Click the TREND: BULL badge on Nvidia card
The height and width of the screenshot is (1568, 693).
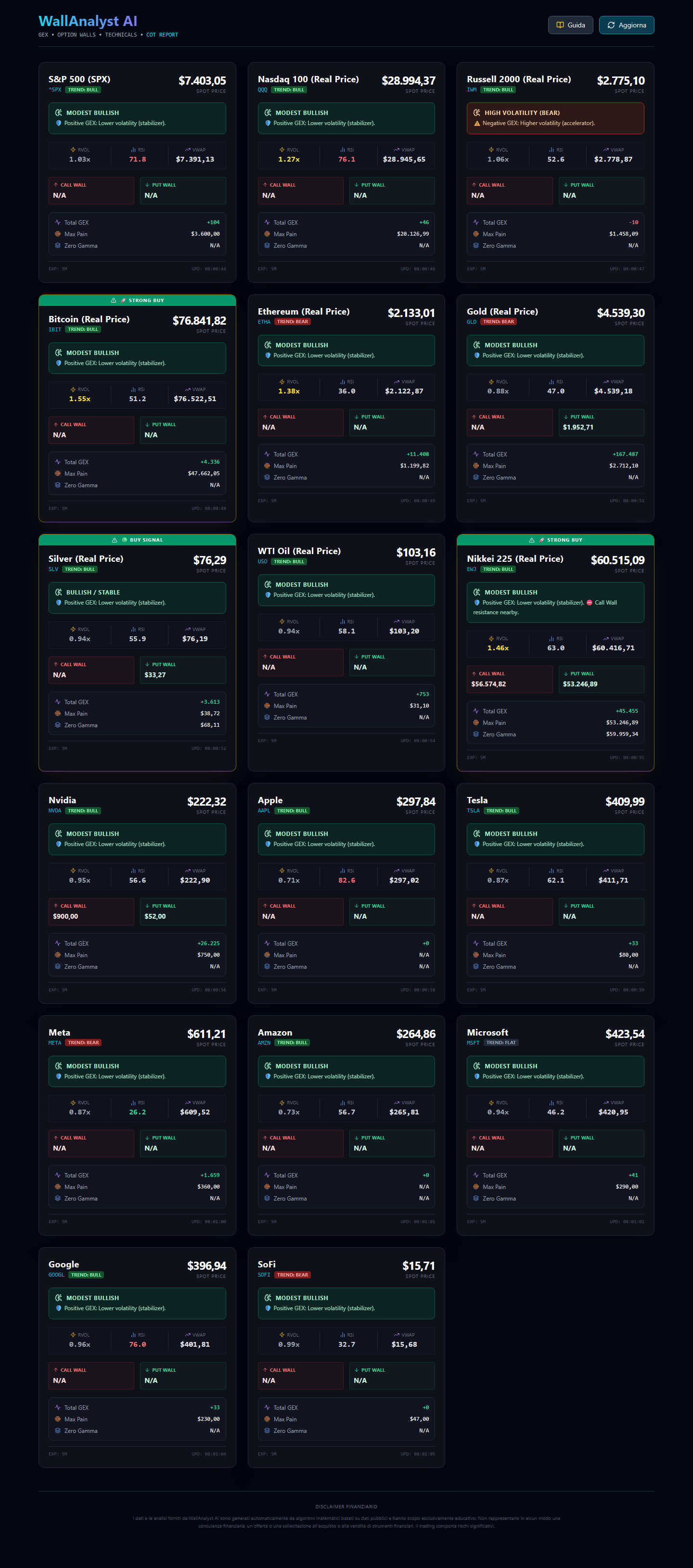click(x=83, y=811)
